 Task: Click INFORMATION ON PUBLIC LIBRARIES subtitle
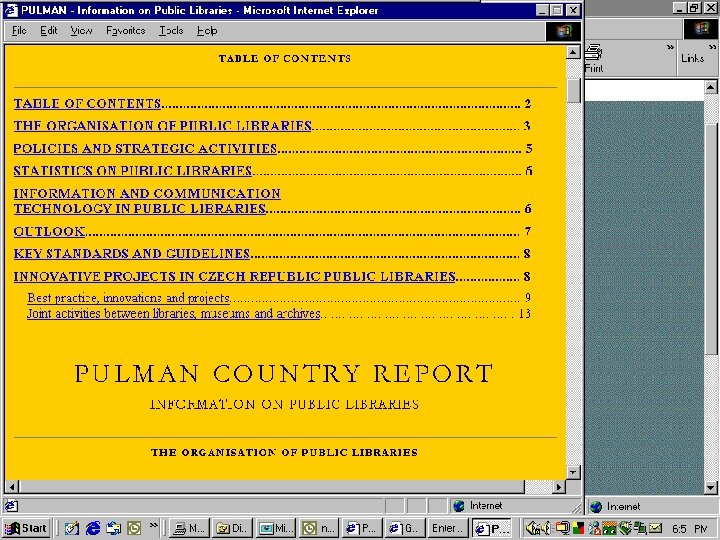point(284,404)
